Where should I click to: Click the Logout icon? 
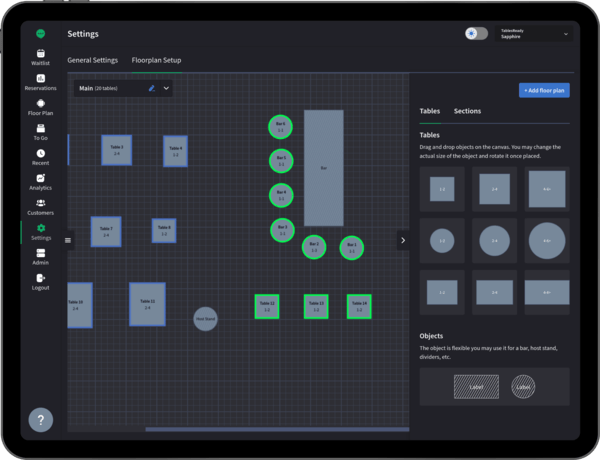pyautogui.click(x=41, y=278)
